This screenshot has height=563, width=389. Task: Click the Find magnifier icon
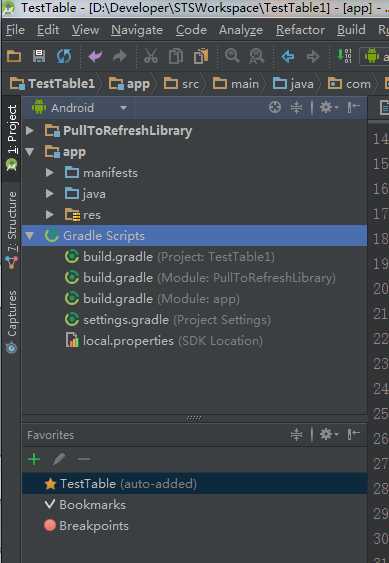click(232, 56)
